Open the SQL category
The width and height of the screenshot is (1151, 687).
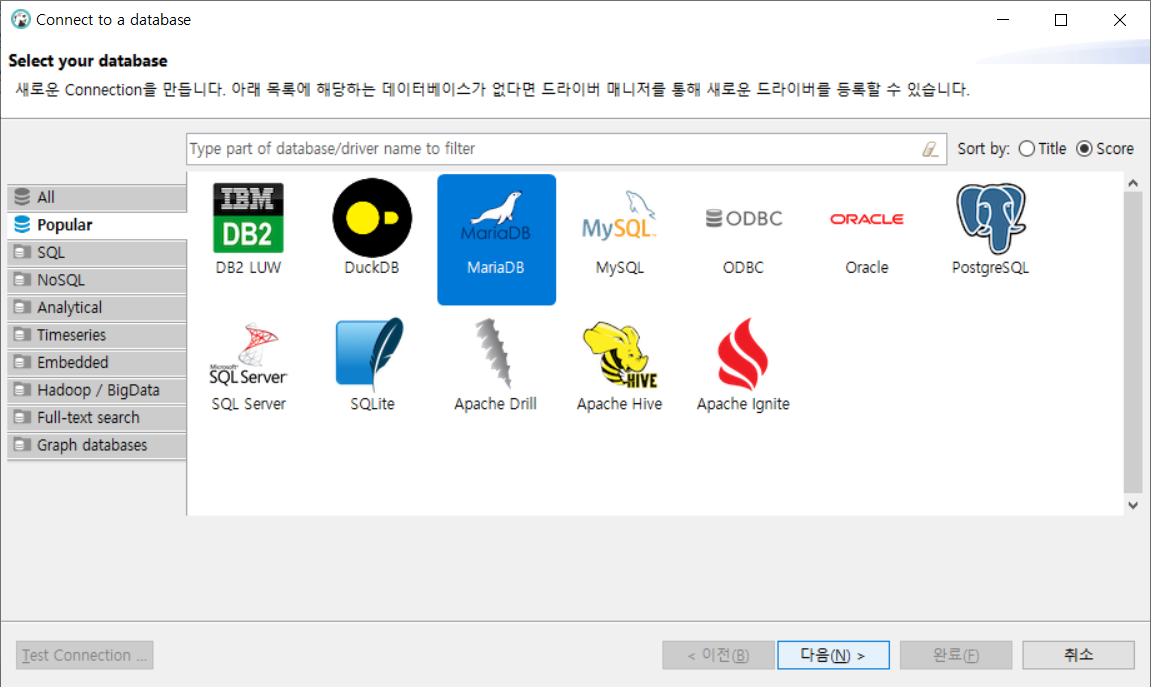click(x=97, y=252)
